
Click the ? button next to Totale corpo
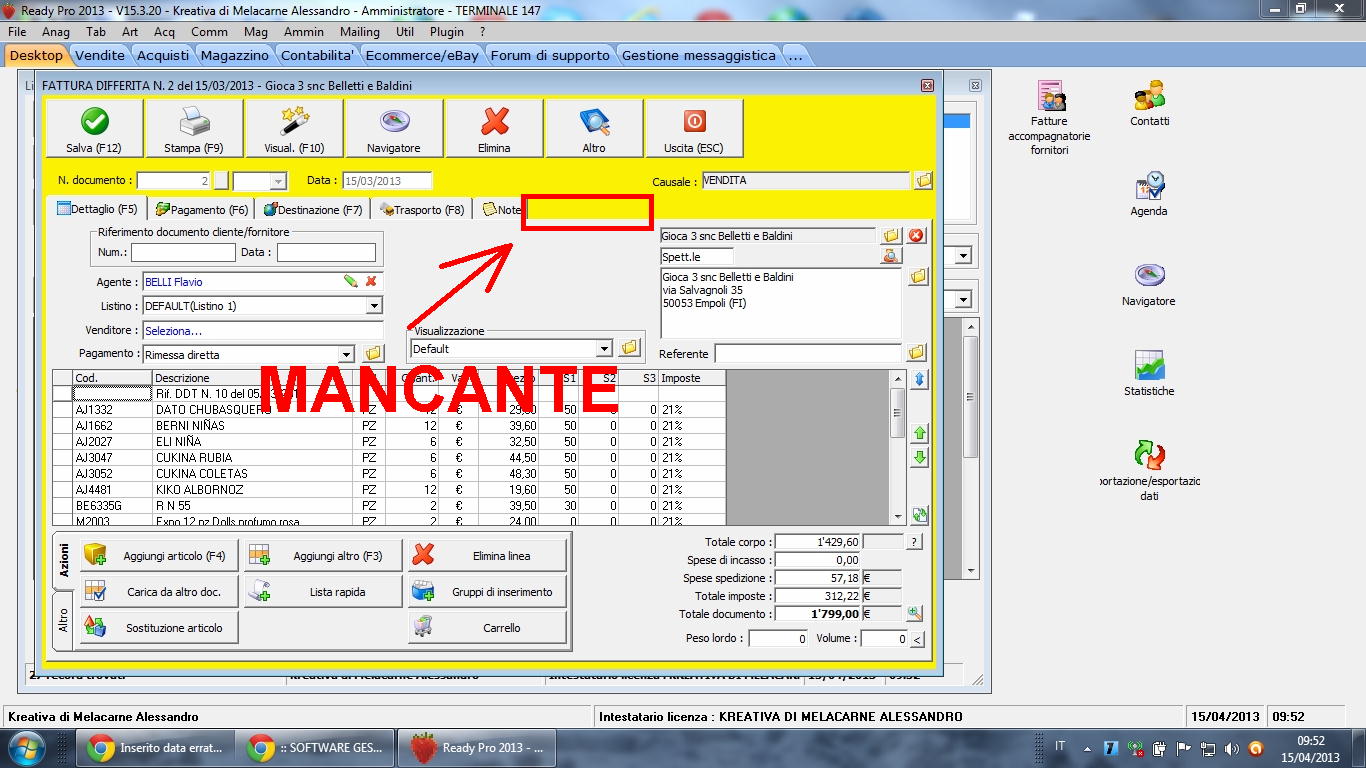click(914, 541)
